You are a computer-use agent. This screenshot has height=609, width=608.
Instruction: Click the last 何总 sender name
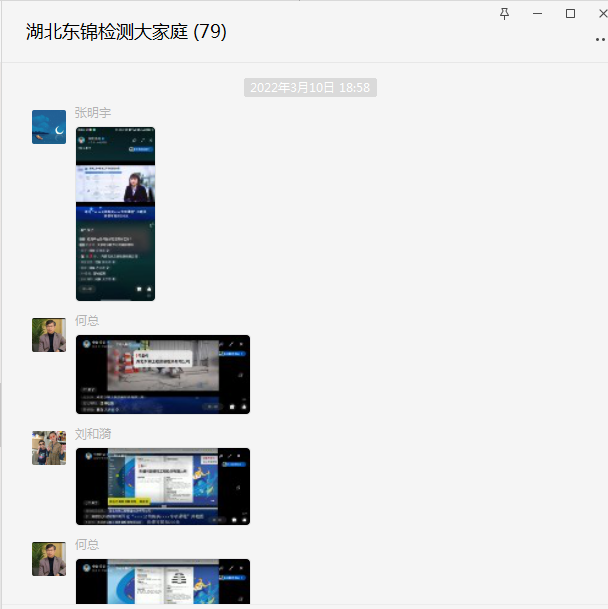pos(87,544)
